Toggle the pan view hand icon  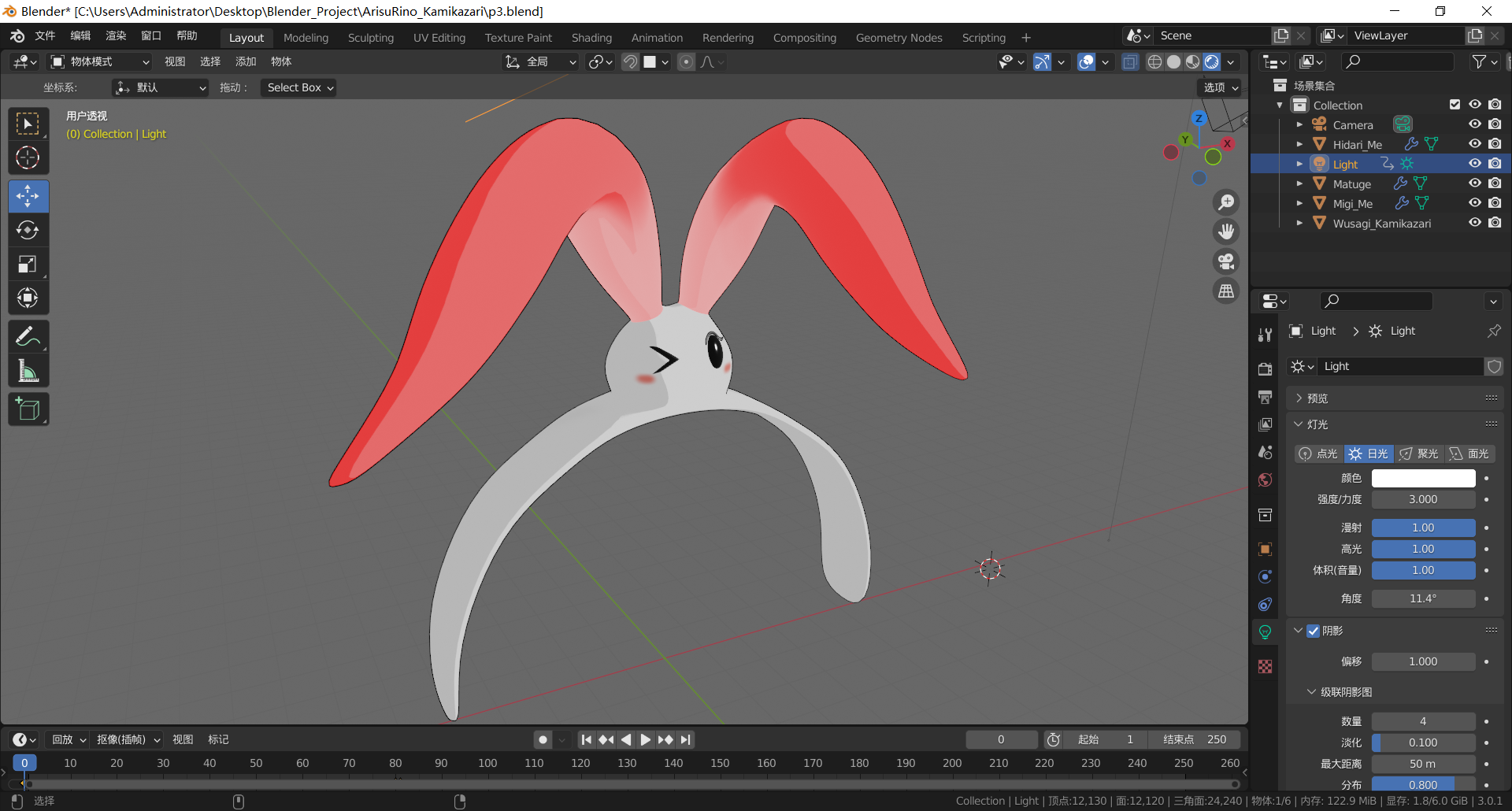1226,231
